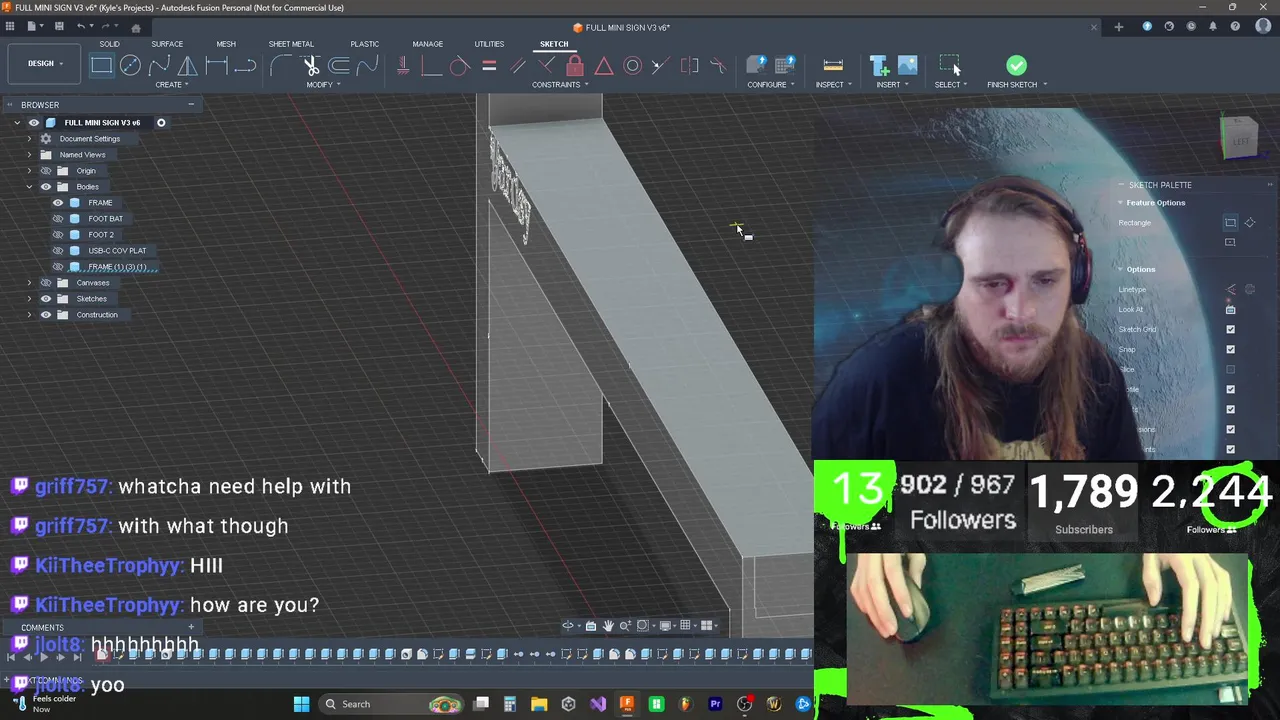The width and height of the screenshot is (1280, 720).
Task: Open the DESIGN workspace dropdown
Action: [x=45, y=64]
